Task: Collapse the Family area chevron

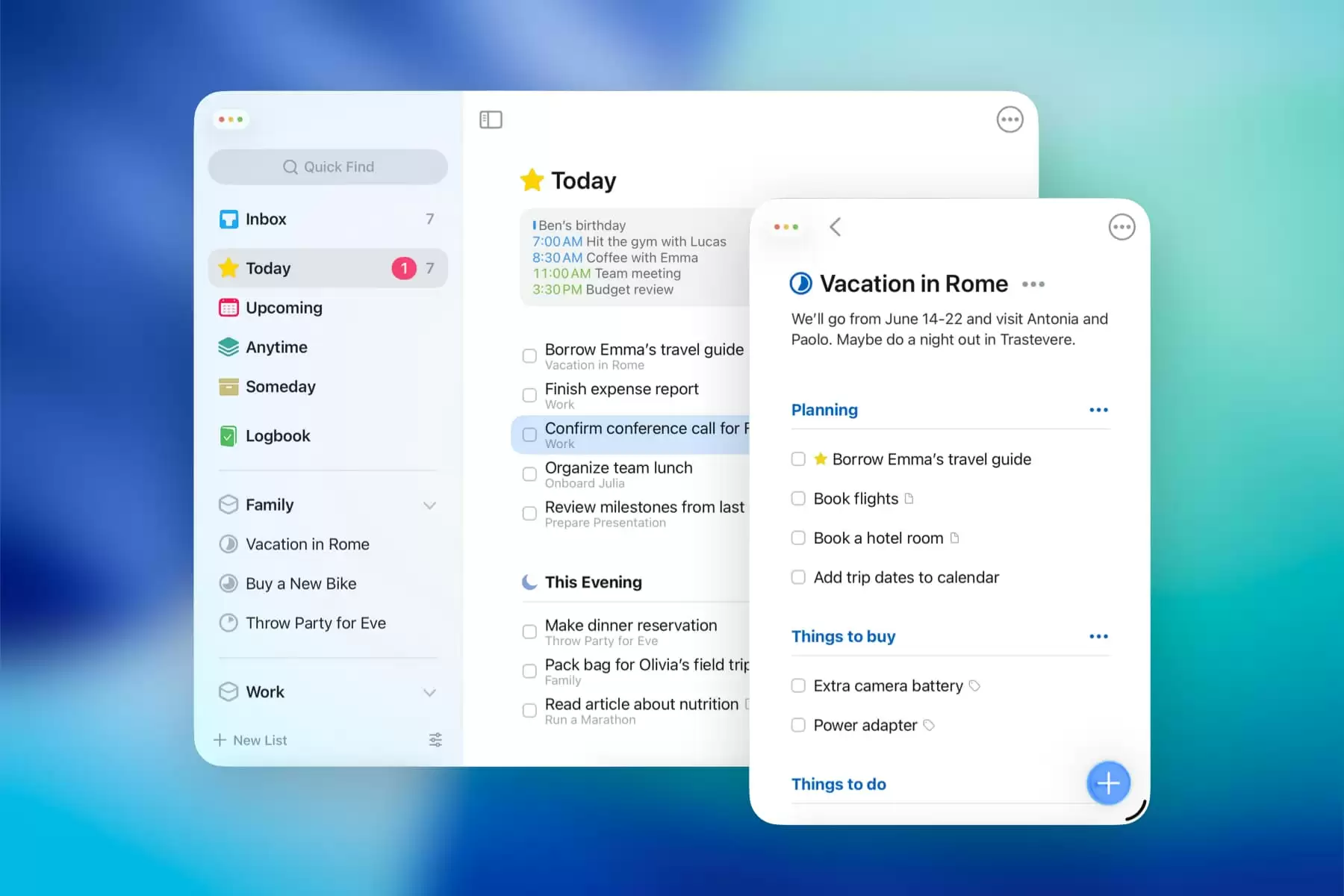Action: click(429, 505)
